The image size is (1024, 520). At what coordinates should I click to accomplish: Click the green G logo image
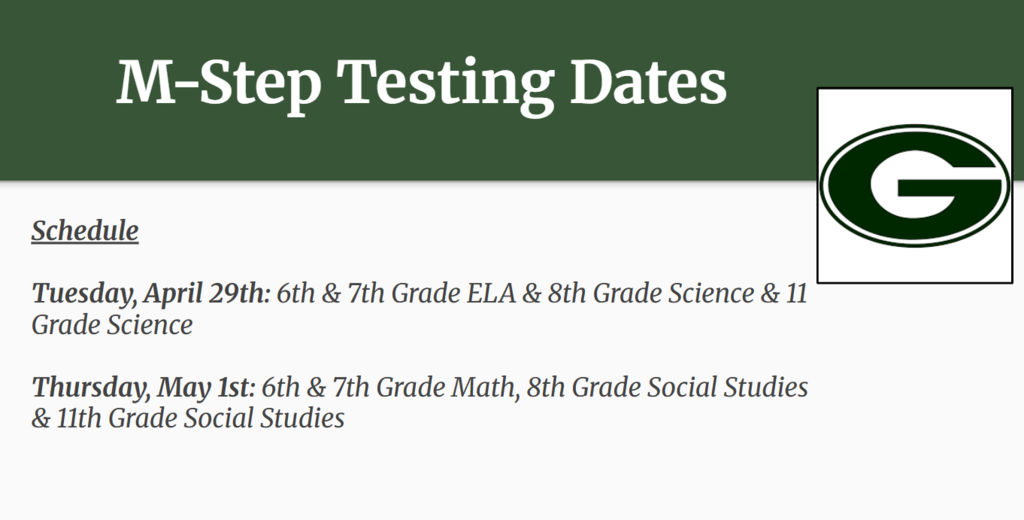pos(914,186)
